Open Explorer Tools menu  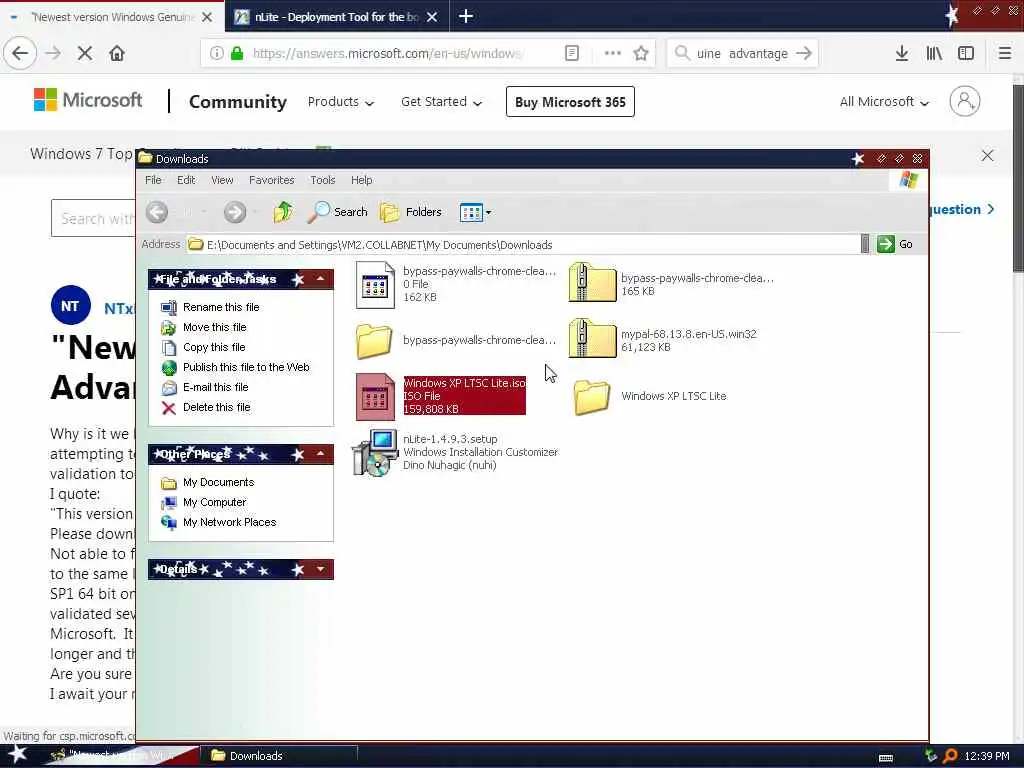coord(323,180)
